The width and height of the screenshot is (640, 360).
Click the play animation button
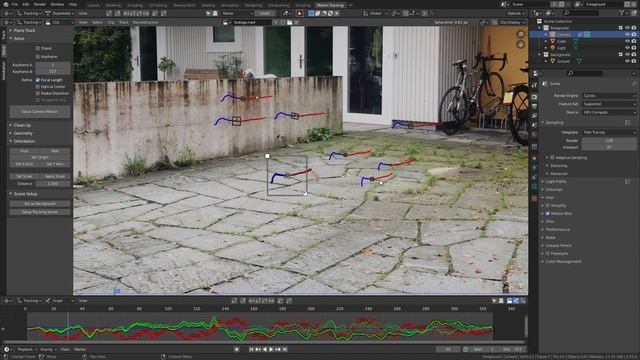click(271, 349)
